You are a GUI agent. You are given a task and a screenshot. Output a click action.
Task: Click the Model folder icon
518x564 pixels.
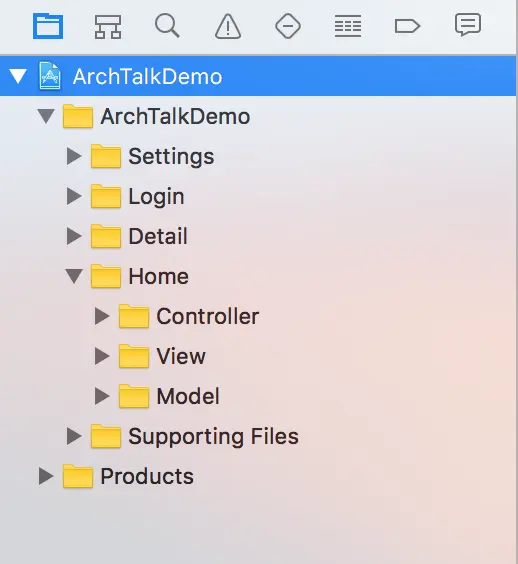tap(134, 396)
